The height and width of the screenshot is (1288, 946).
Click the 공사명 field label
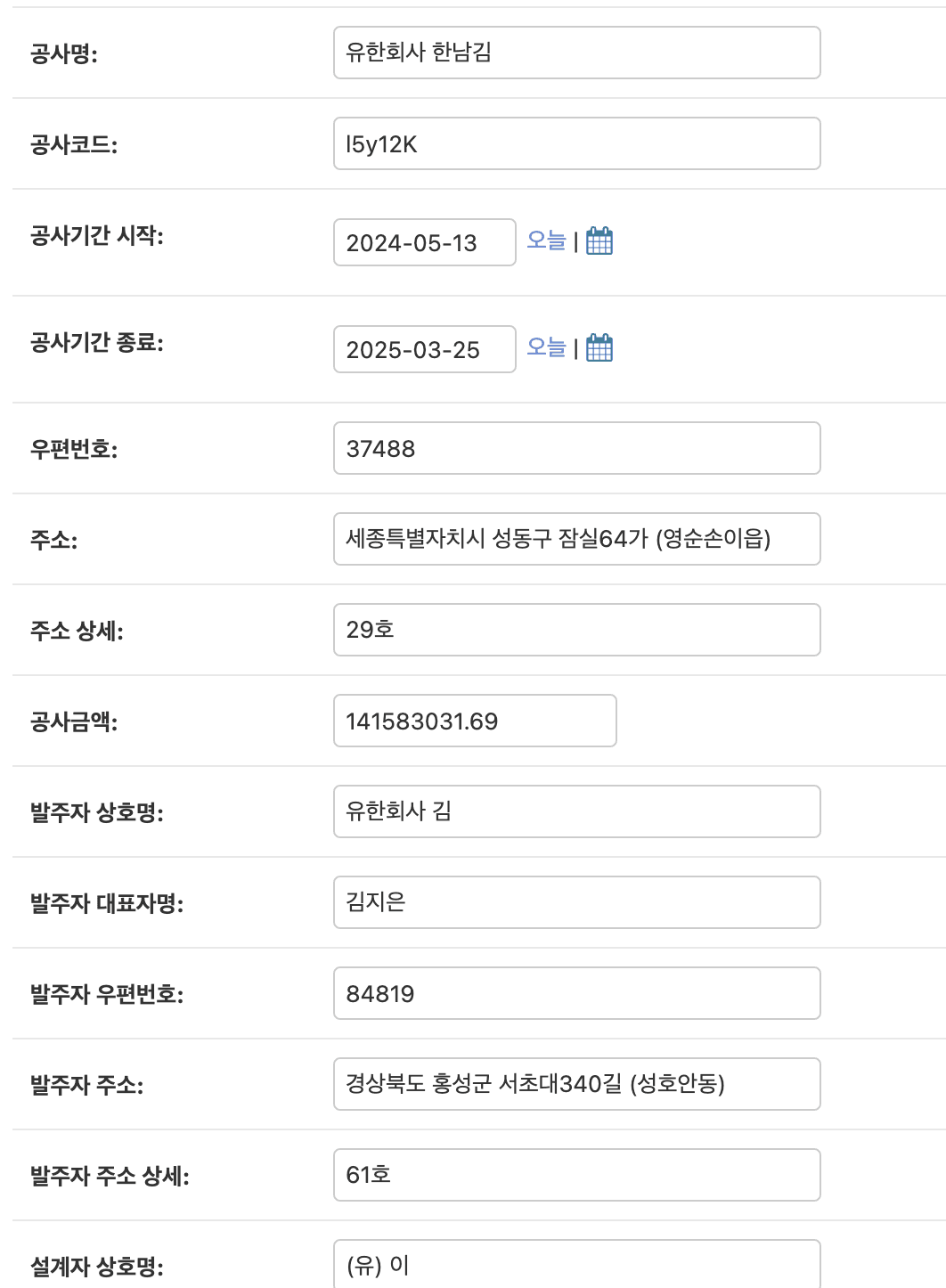point(64,54)
